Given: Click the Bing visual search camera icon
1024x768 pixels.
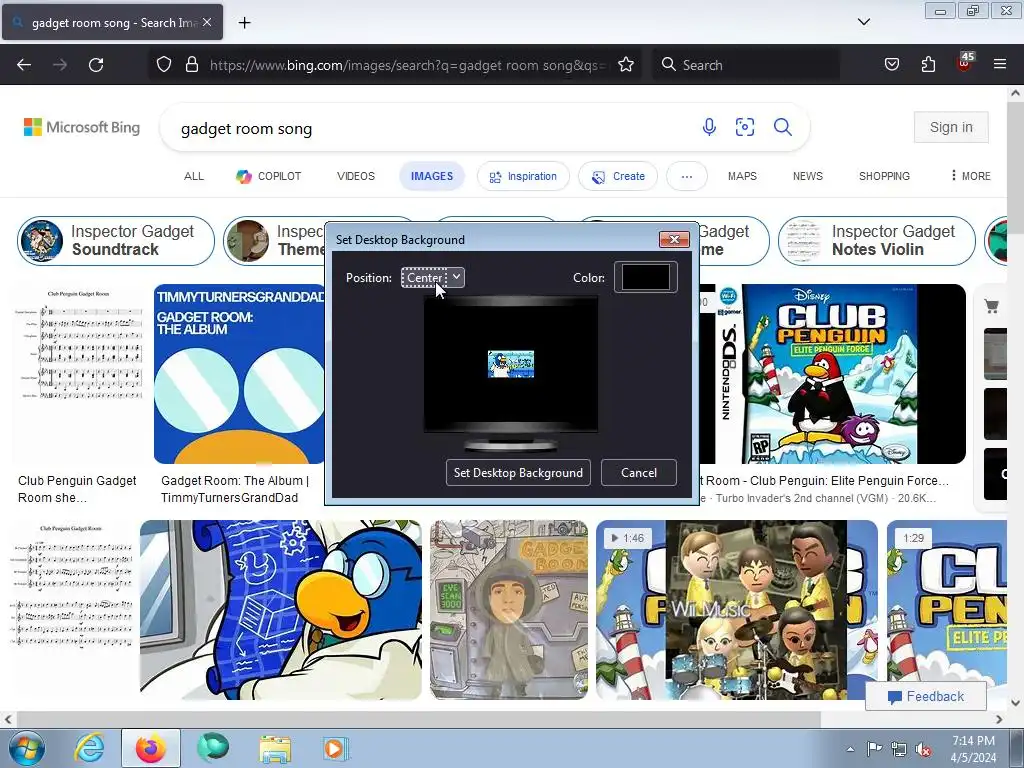Looking at the screenshot, I should 745,127.
